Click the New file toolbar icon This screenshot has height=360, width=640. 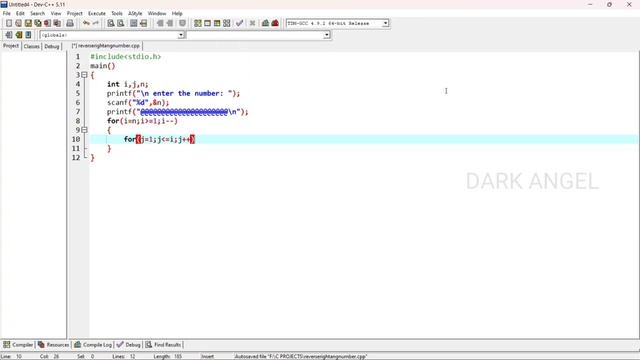coord(9,23)
